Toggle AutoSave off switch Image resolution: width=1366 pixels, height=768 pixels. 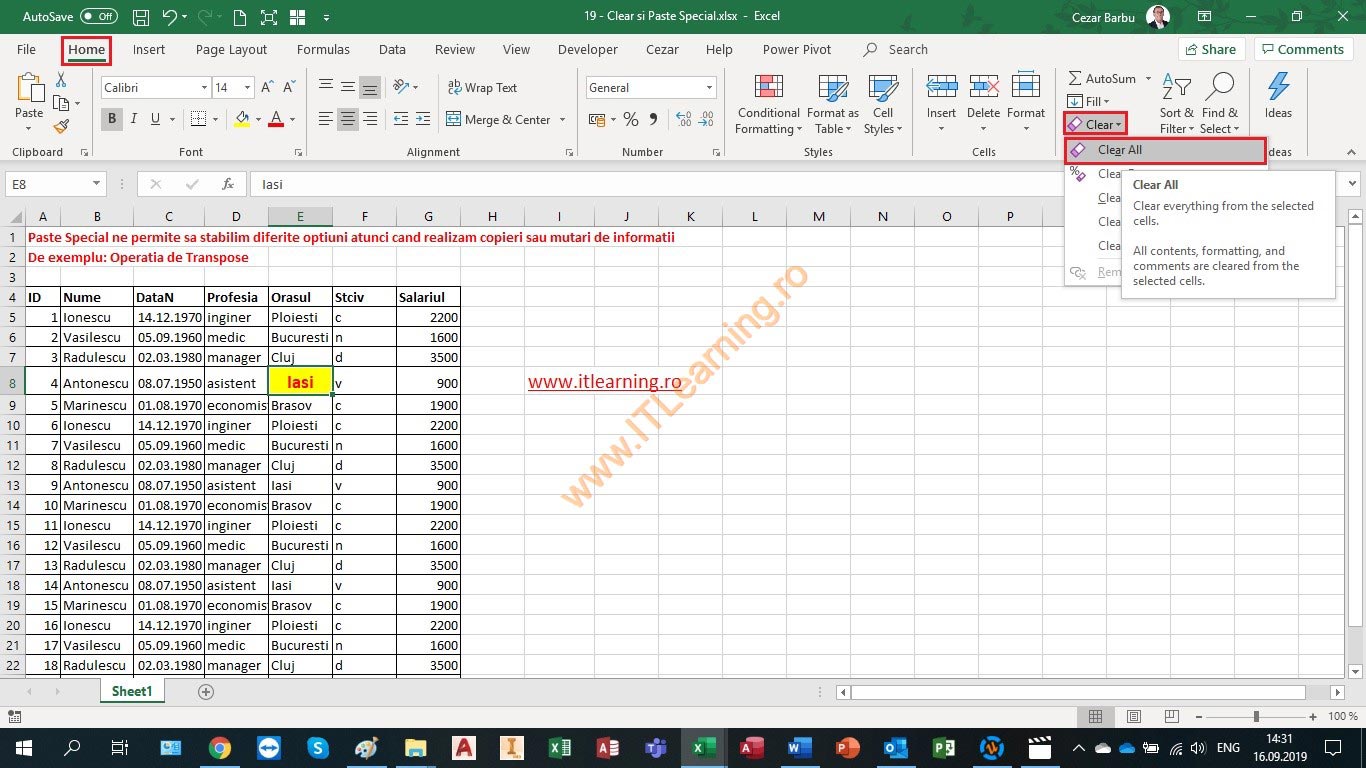[x=98, y=17]
